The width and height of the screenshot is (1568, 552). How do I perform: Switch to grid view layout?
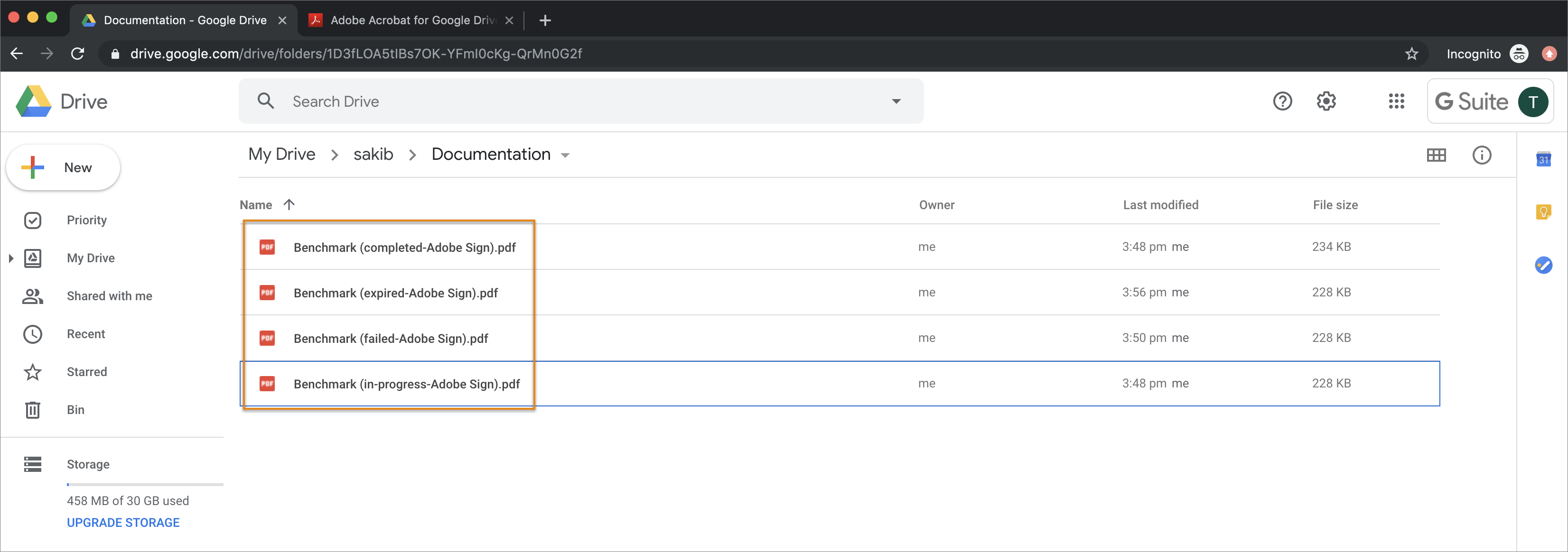[1436, 155]
